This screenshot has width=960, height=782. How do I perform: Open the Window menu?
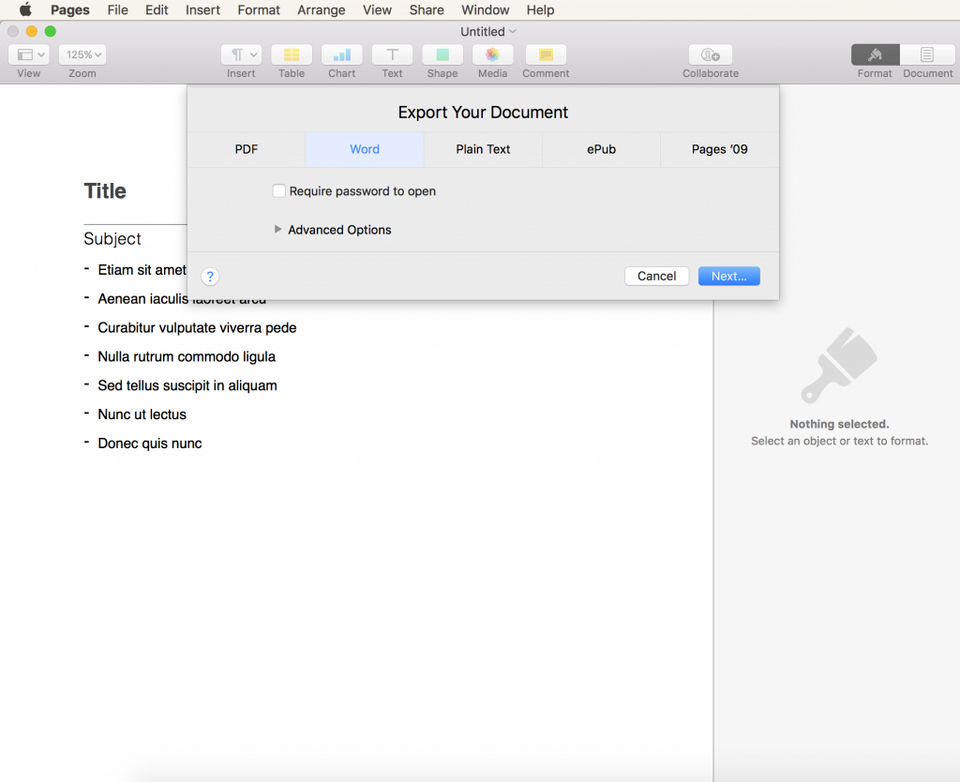click(x=485, y=10)
